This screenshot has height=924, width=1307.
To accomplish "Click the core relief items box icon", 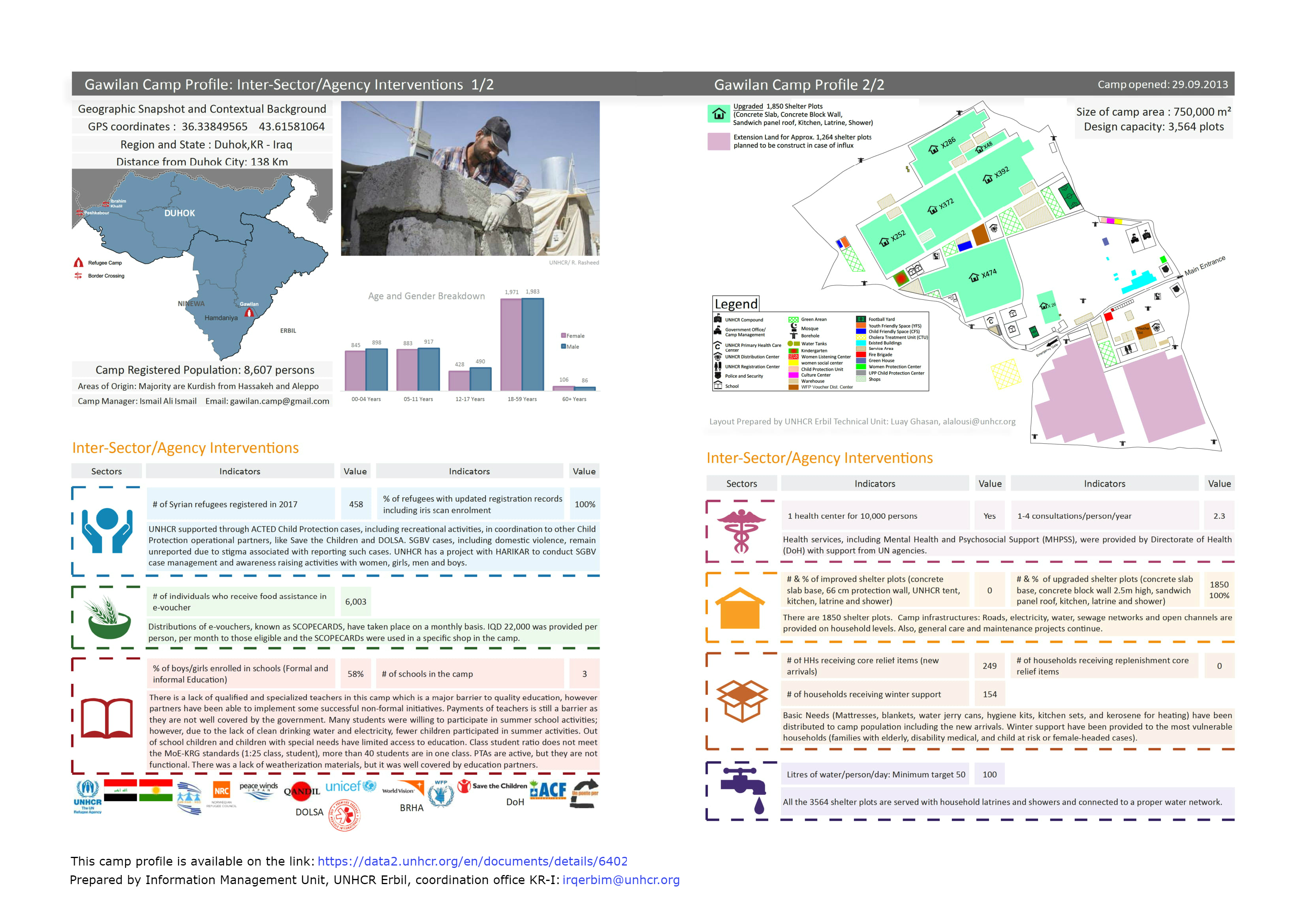I will click(x=742, y=700).
